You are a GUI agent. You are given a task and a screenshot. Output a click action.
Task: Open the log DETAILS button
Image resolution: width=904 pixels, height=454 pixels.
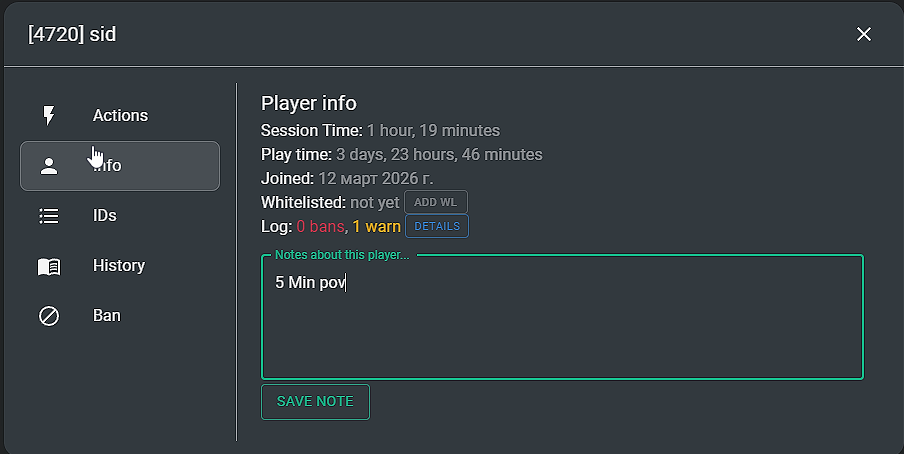[x=437, y=226]
